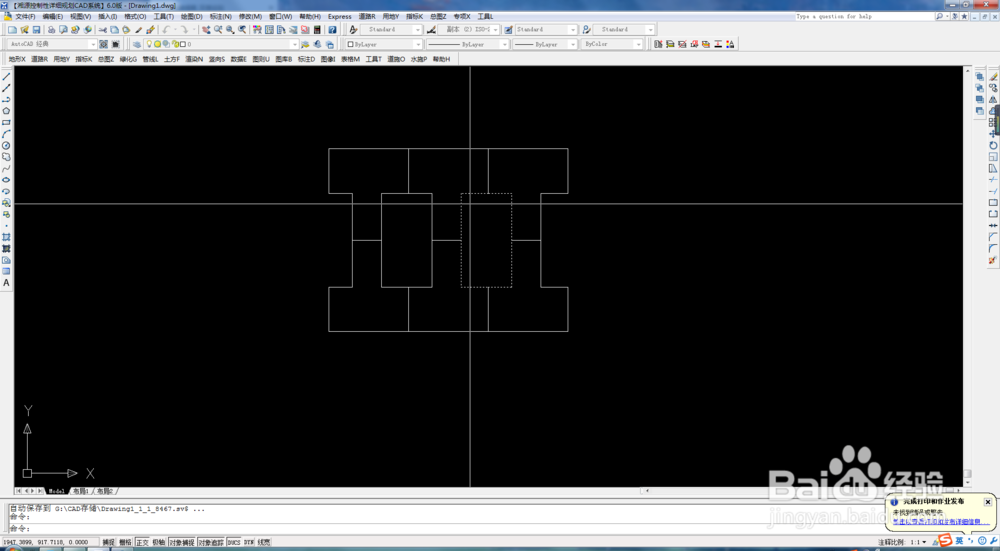
Task: Click the New drawing icon
Action: 13,30
